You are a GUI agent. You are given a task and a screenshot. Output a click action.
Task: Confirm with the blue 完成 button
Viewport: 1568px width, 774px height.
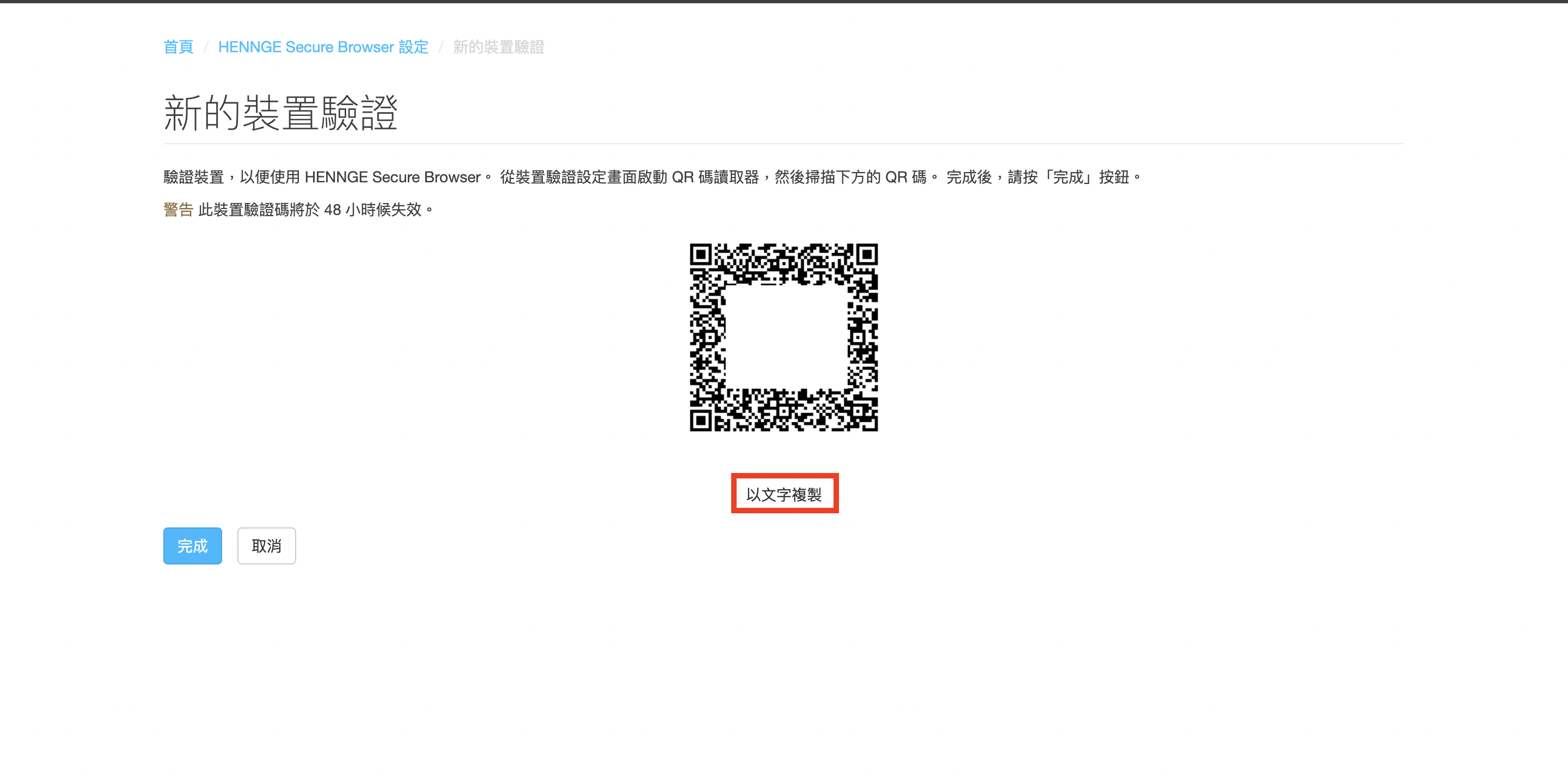[192, 546]
